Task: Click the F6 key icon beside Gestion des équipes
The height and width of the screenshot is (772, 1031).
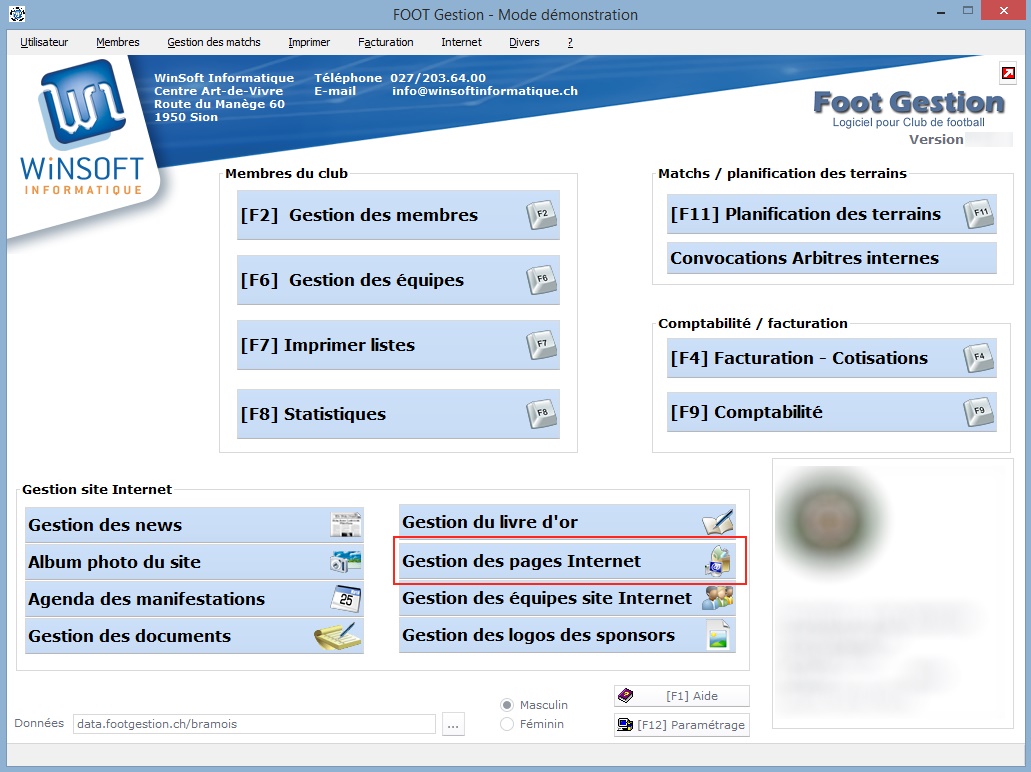Action: click(542, 280)
